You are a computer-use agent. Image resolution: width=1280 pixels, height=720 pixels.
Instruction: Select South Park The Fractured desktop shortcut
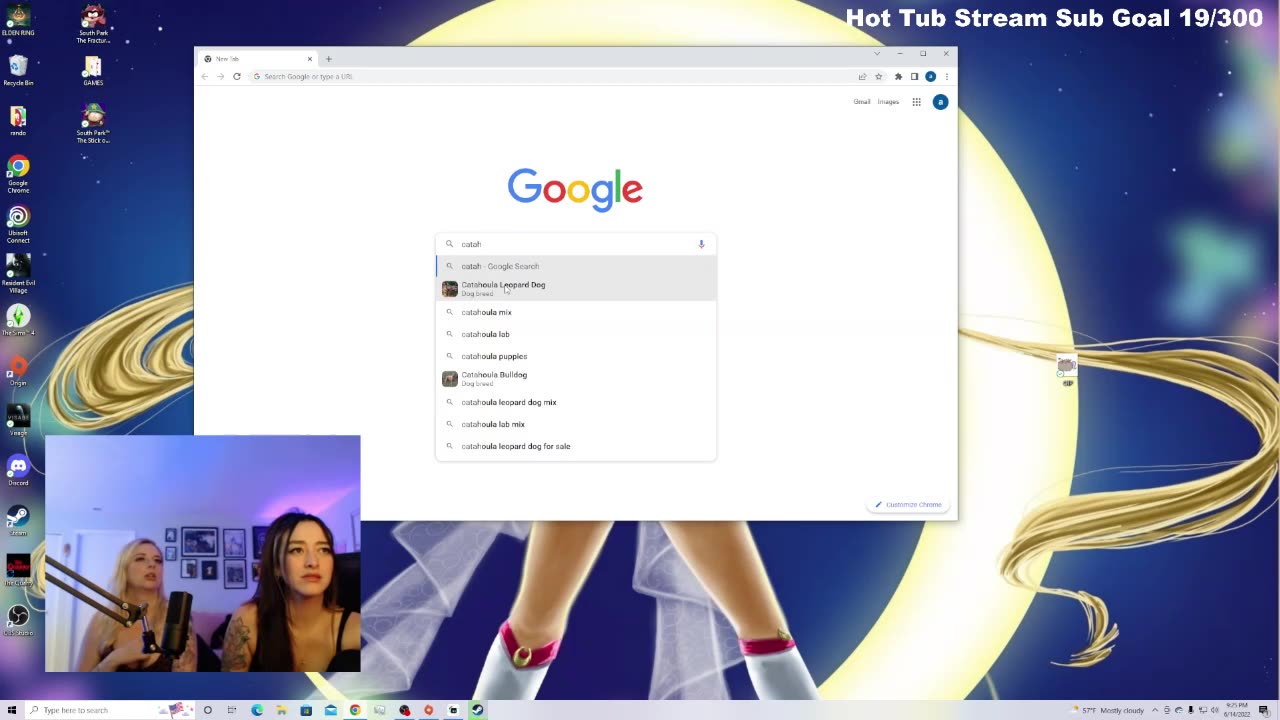pos(93,24)
